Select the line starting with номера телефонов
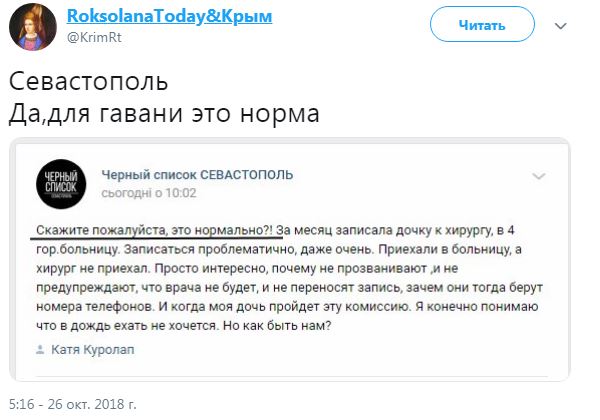Screen dimensions: 600x420 click(287, 307)
